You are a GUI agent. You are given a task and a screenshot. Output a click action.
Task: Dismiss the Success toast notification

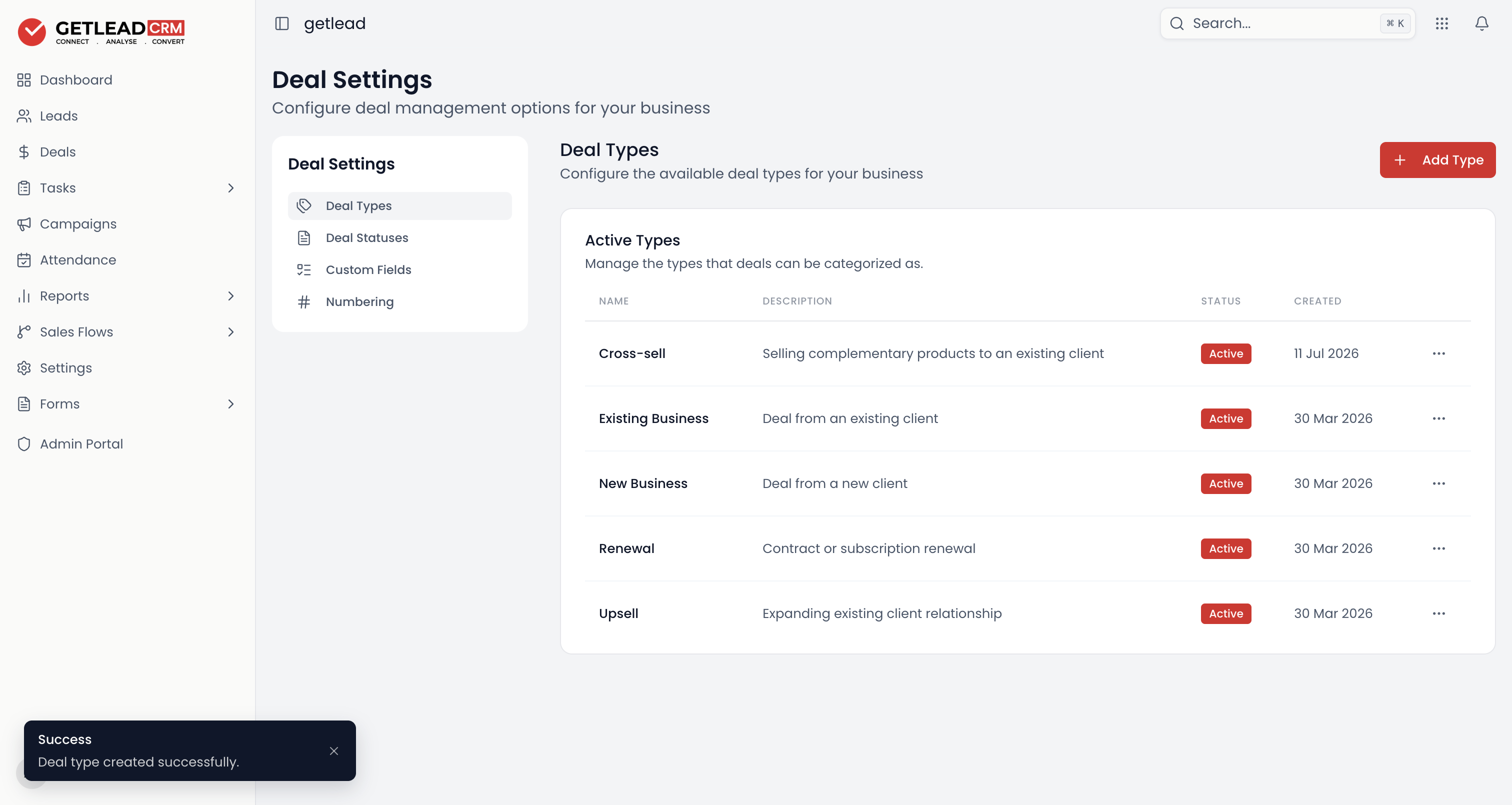pyautogui.click(x=334, y=751)
